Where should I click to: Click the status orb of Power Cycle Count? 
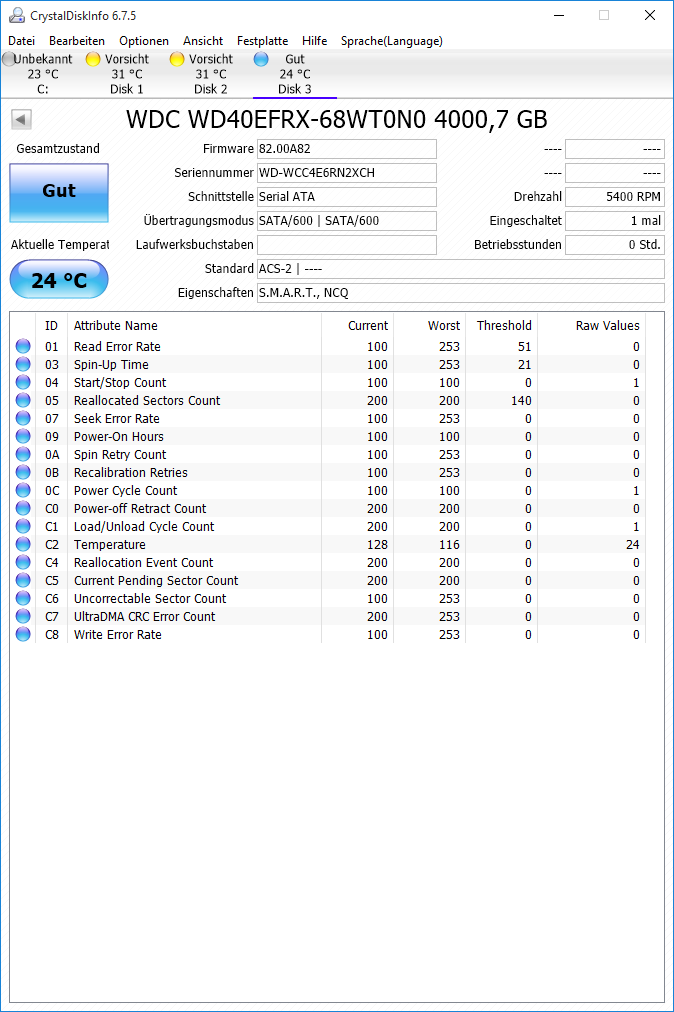pos(23,491)
